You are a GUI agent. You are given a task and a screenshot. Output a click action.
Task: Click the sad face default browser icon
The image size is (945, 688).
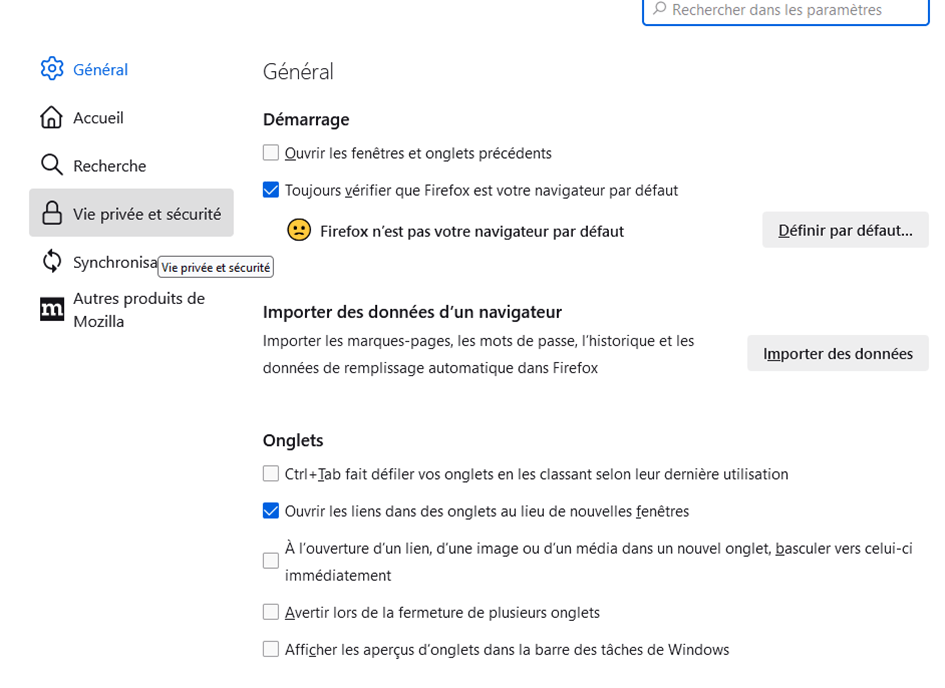[298, 231]
